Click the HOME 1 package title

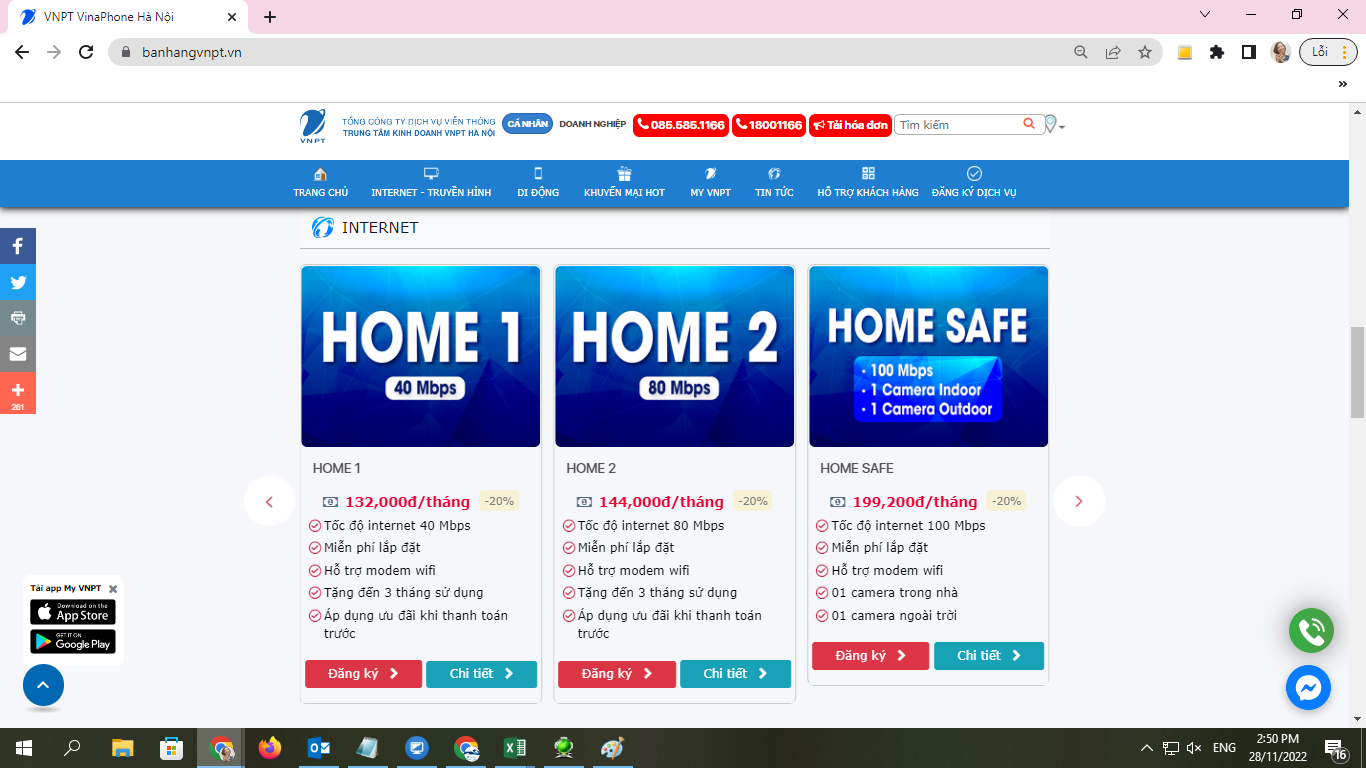337,468
